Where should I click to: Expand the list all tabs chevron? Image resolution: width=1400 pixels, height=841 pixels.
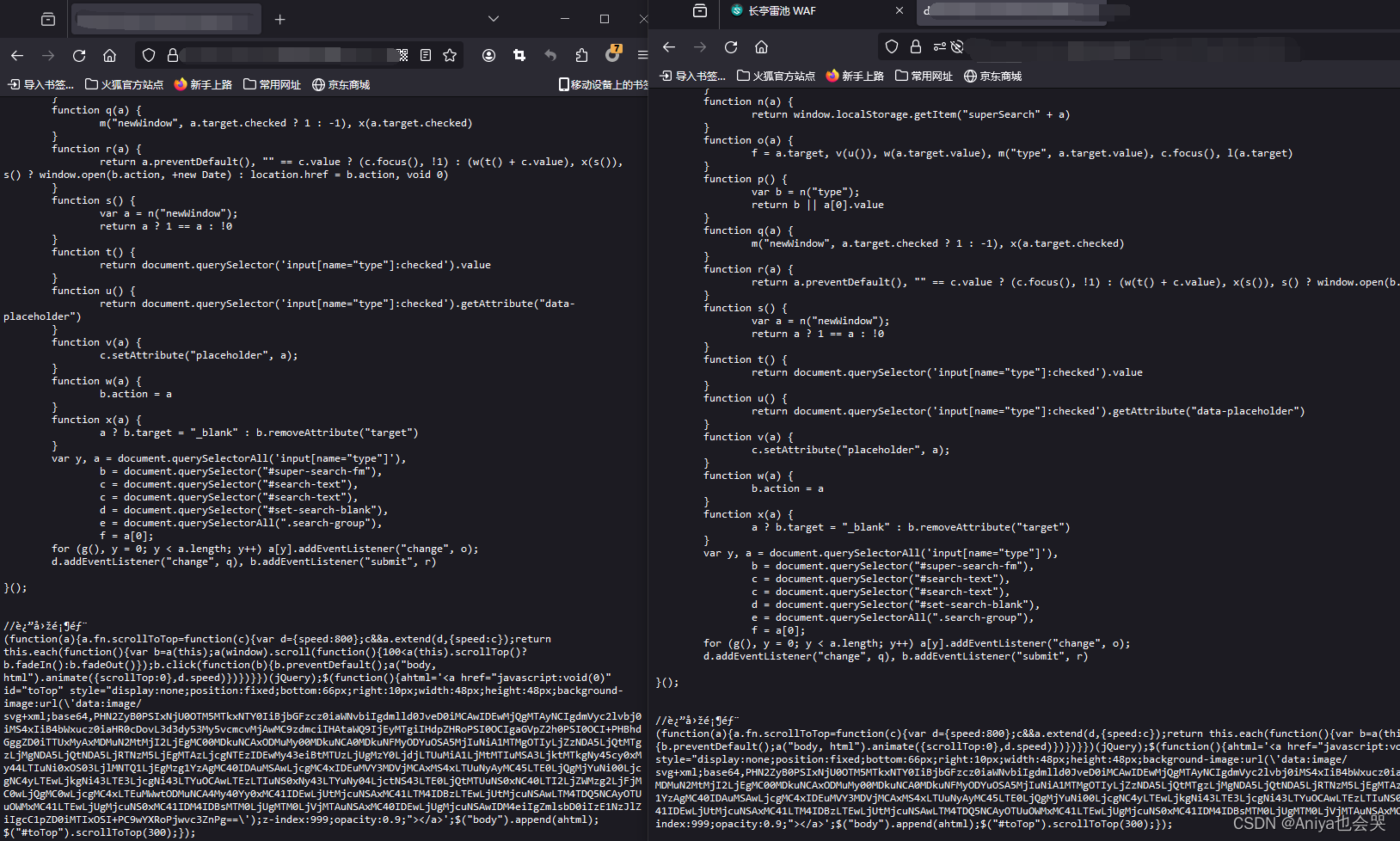click(493, 19)
